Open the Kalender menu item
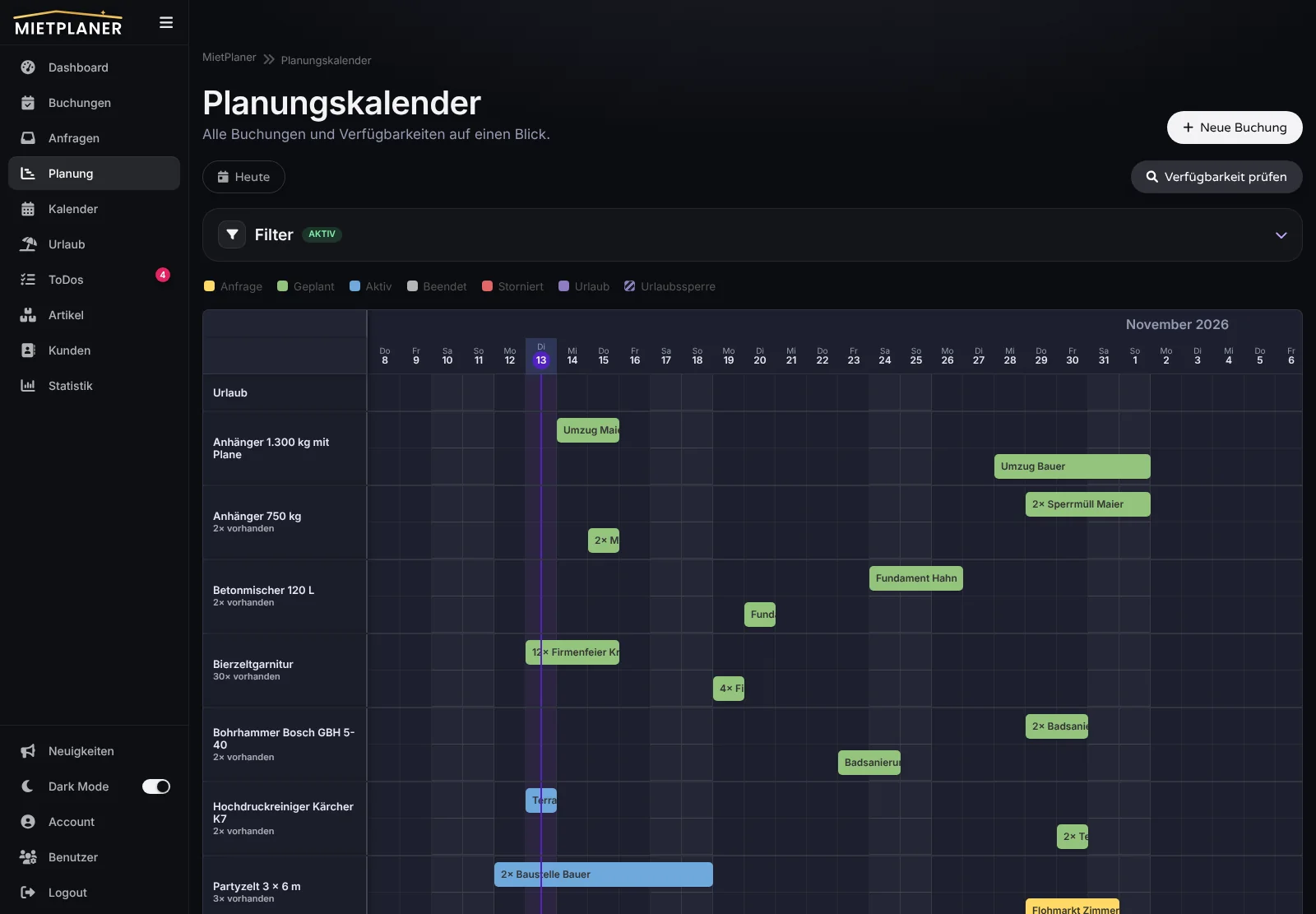Viewport: 1316px width, 914px height. (94, 209)
